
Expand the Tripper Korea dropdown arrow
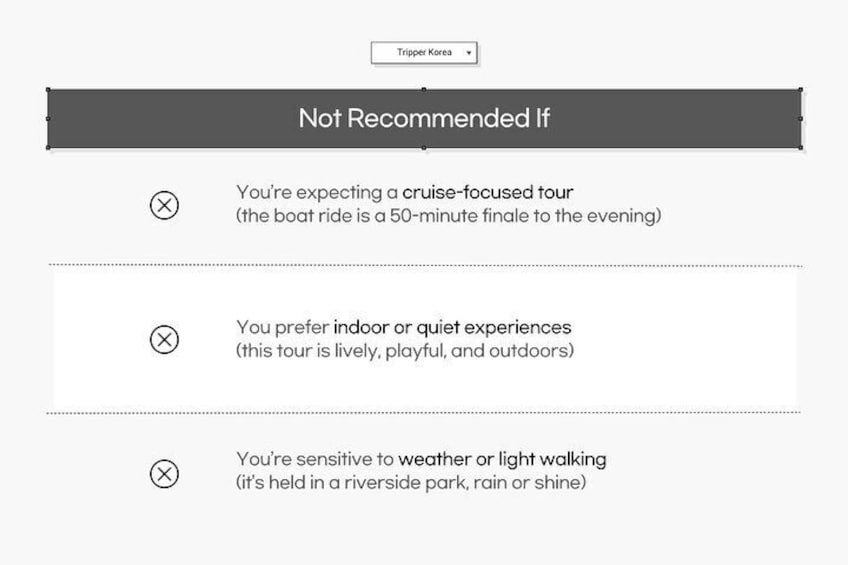468,53
